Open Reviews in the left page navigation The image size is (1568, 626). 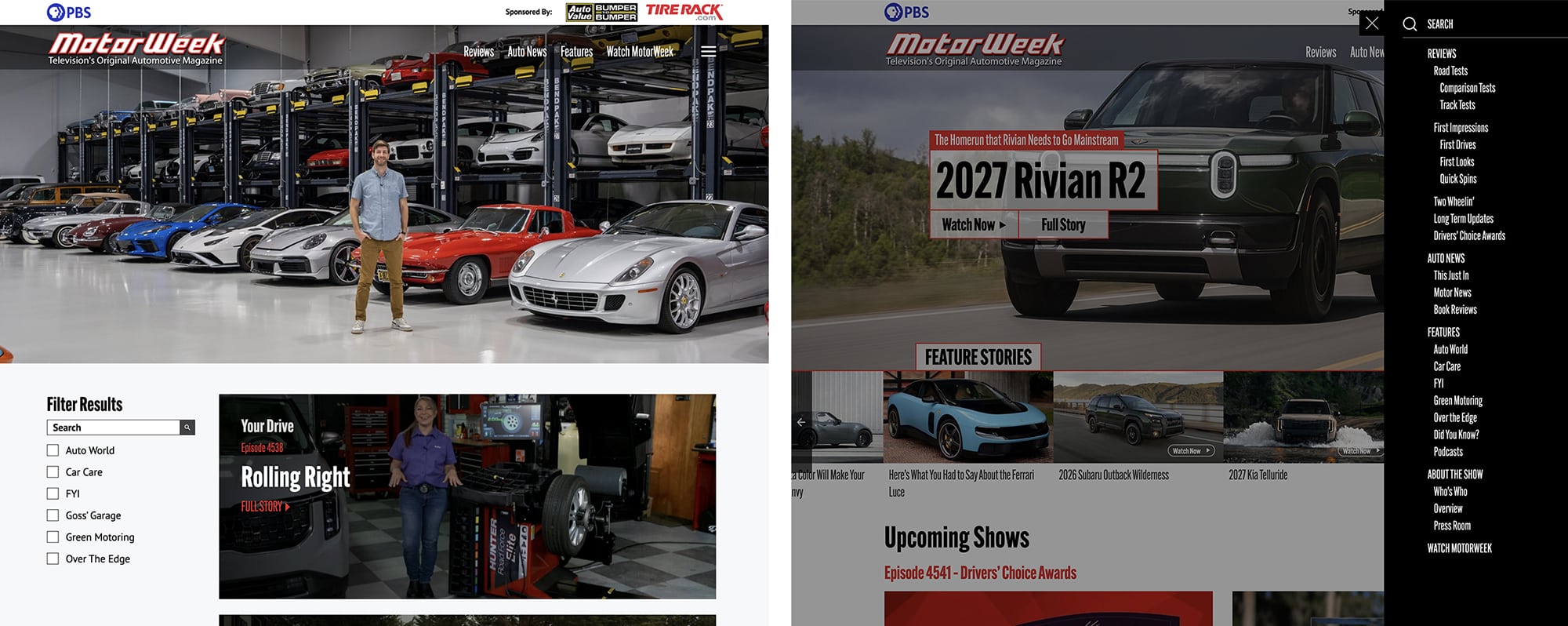pos(478,52)
